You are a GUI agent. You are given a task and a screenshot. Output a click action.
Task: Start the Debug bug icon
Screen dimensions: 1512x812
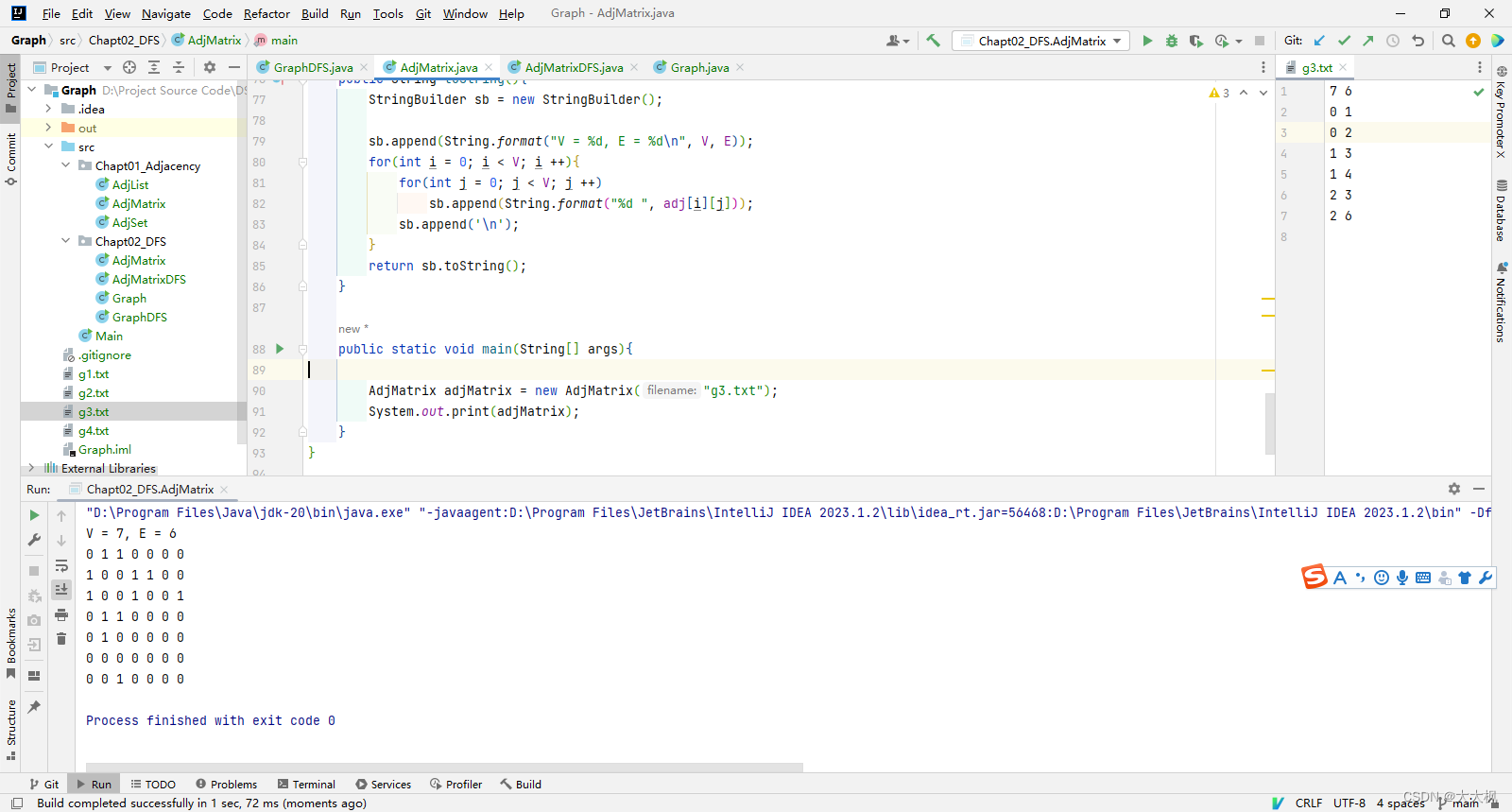pyautogui.click(x=1172, y=41)
